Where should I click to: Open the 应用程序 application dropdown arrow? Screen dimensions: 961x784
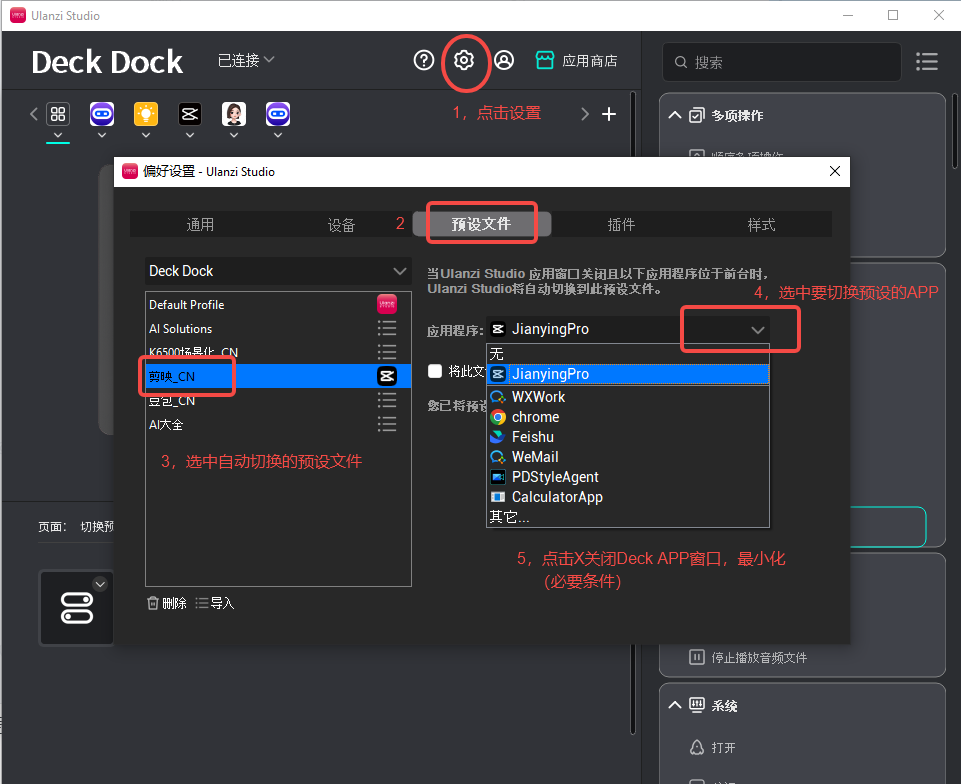758,329
